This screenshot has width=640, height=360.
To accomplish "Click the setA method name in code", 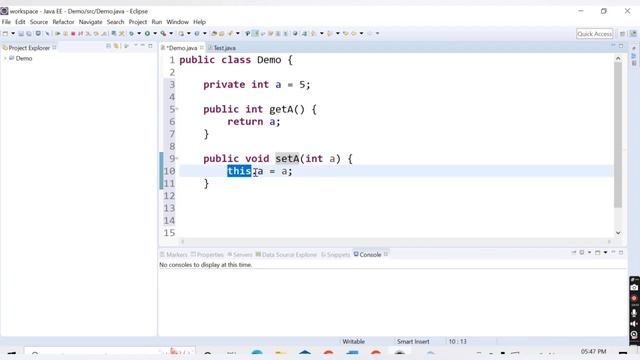I will tap(287, 158).
